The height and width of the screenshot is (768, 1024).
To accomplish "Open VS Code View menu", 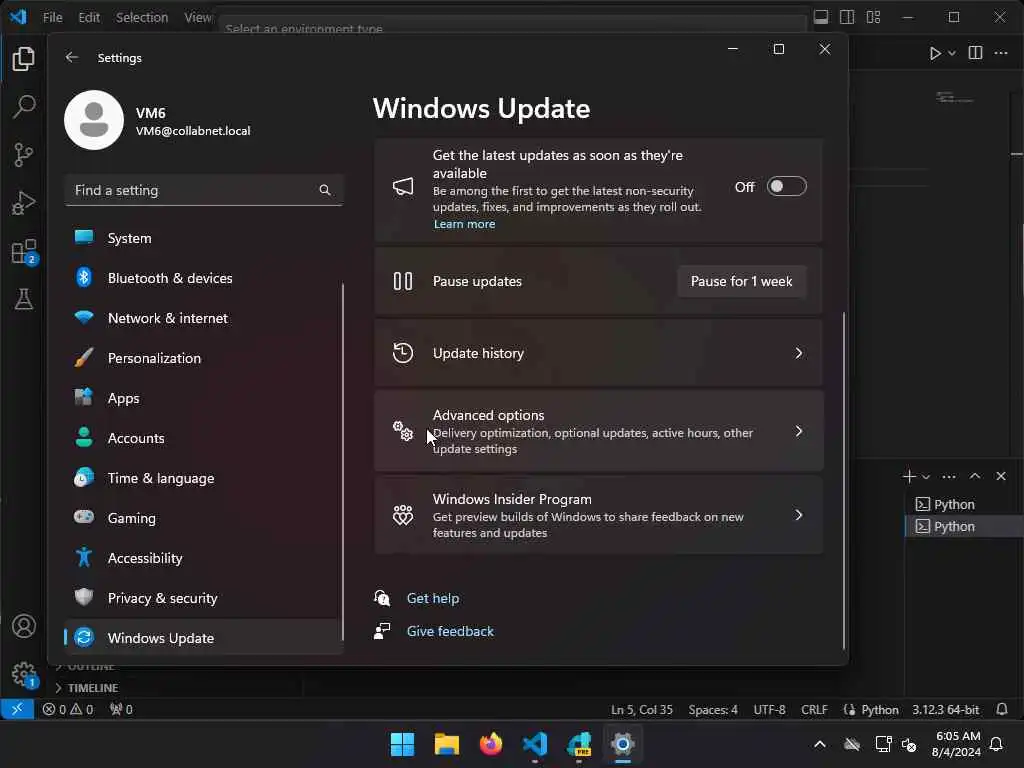I will 197,18.
